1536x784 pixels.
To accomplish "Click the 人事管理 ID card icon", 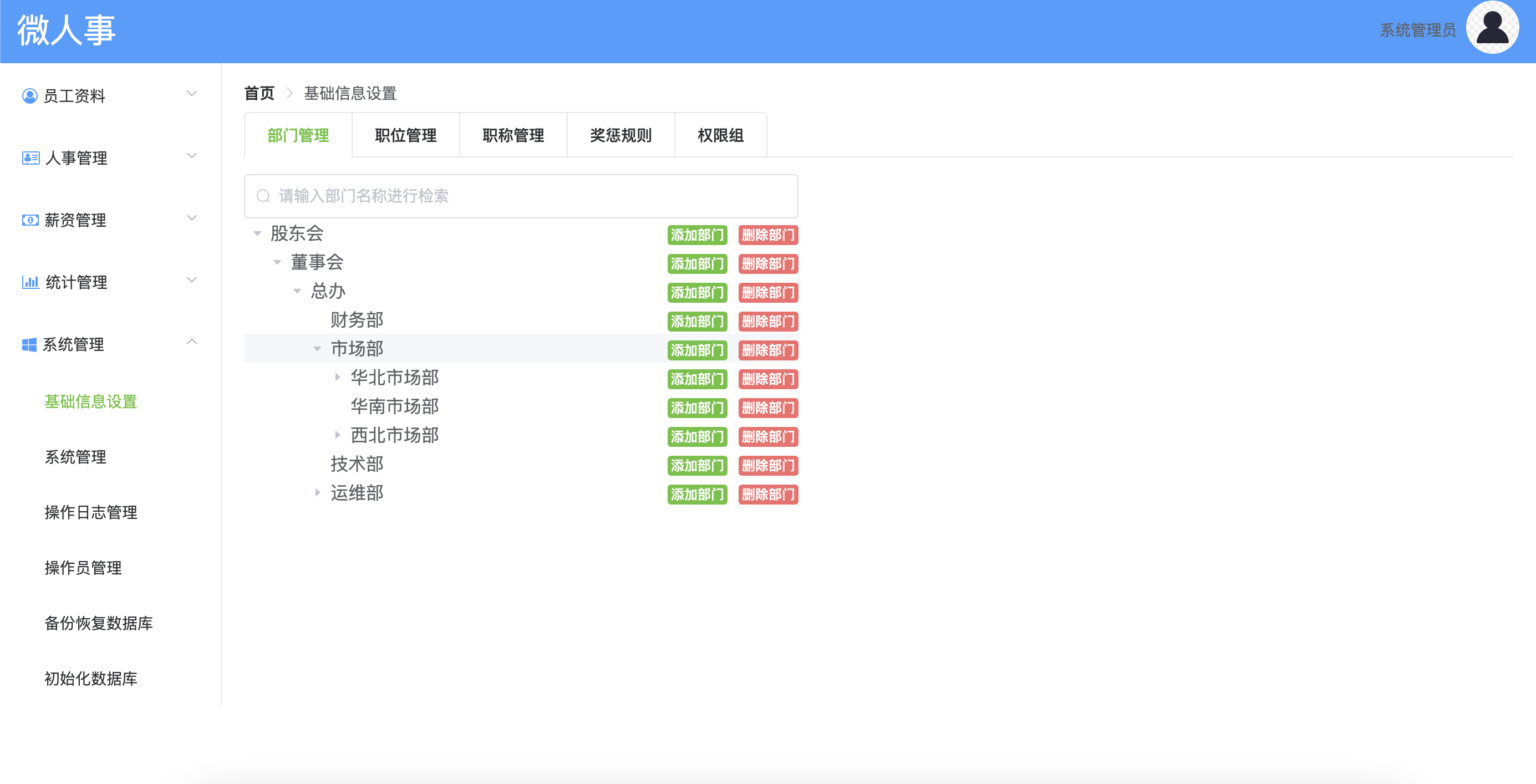I will tap(30, 158).
